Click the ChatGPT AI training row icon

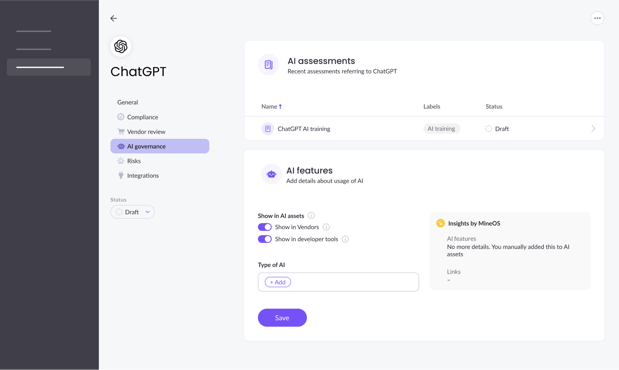click(x=268, y=129)
